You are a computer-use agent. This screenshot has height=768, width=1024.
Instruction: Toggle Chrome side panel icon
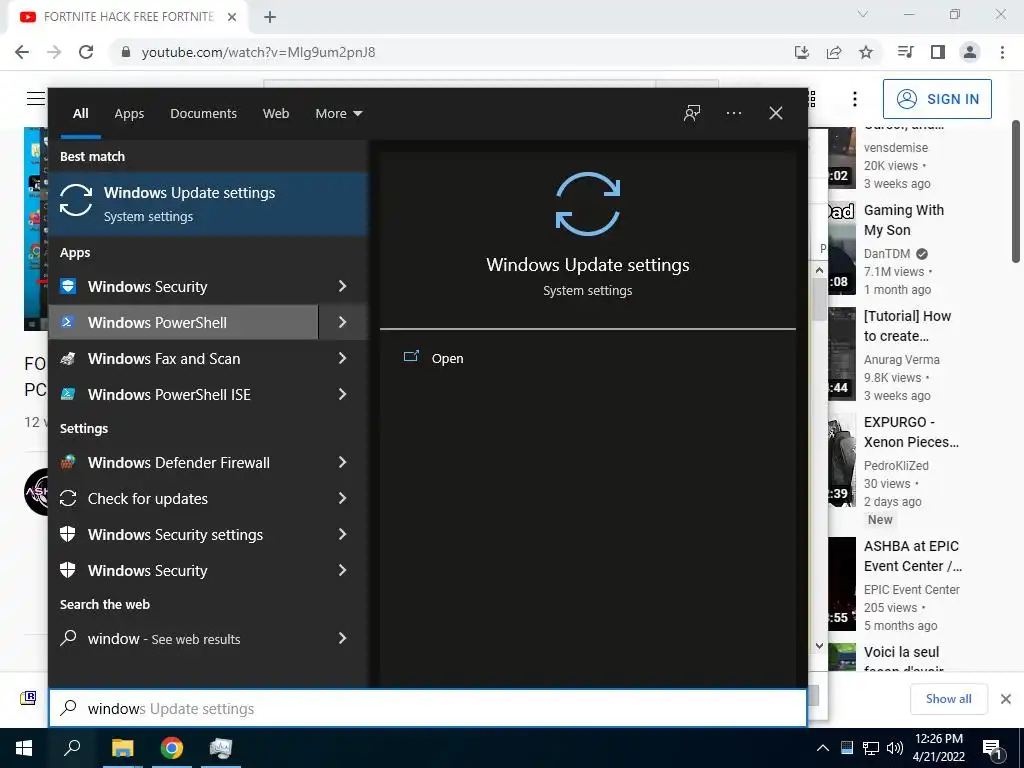[x=938, y=52]
